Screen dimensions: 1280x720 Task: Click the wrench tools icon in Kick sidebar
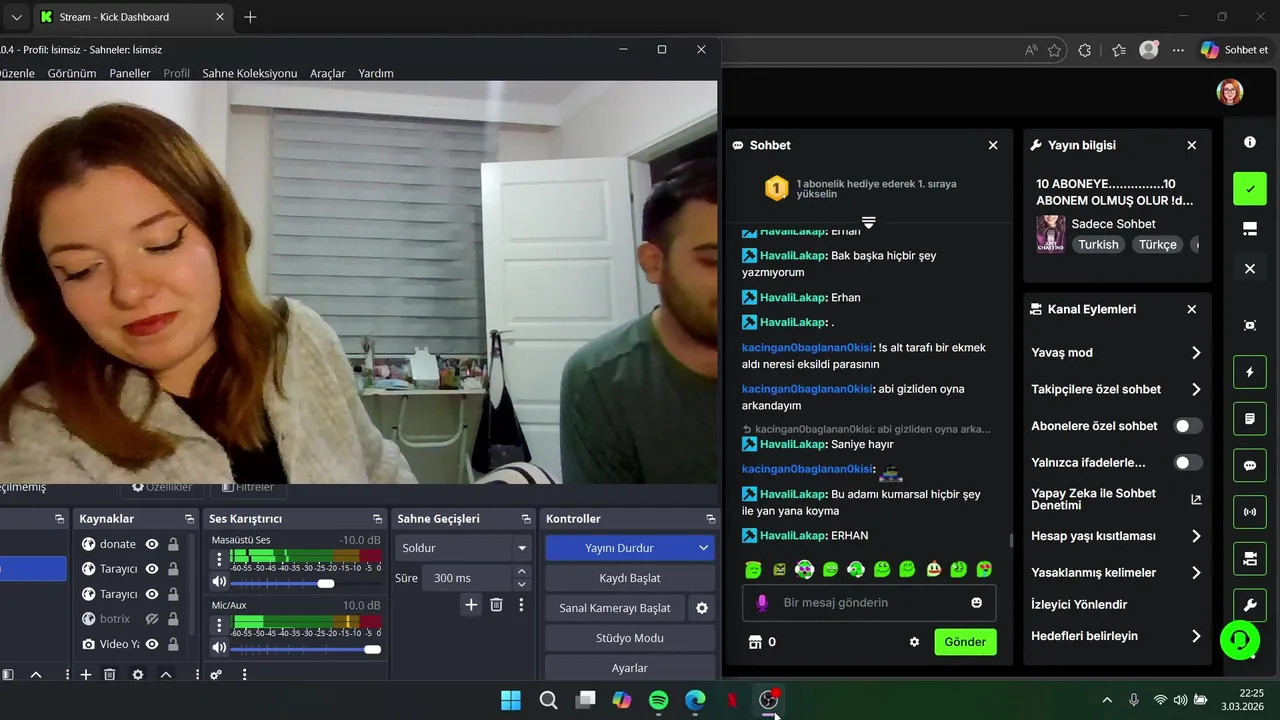click(x=1249, y=605)
